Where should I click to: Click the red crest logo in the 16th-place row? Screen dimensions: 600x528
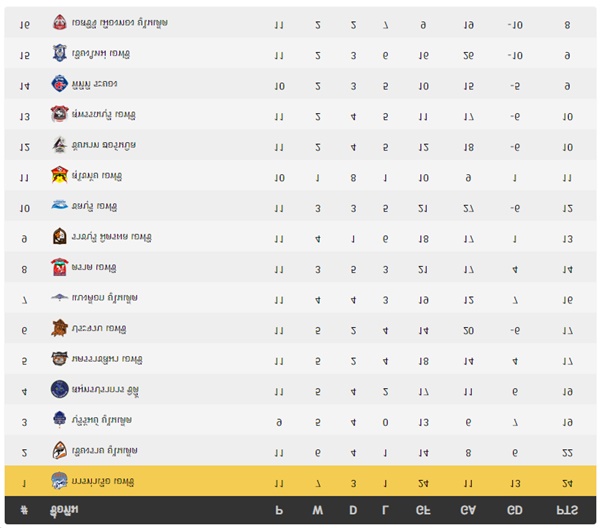tap(59, 22)
